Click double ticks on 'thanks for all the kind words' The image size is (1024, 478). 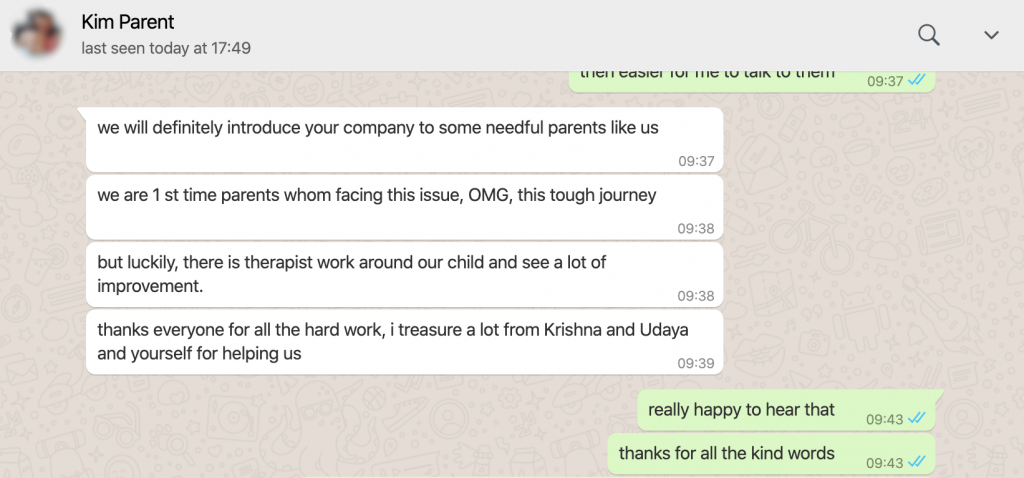click(x=917, y=463)
